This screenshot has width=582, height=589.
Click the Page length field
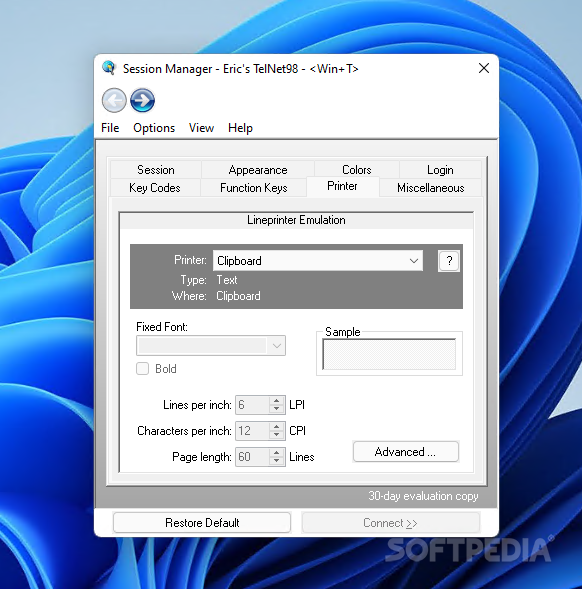coord(252,457)
